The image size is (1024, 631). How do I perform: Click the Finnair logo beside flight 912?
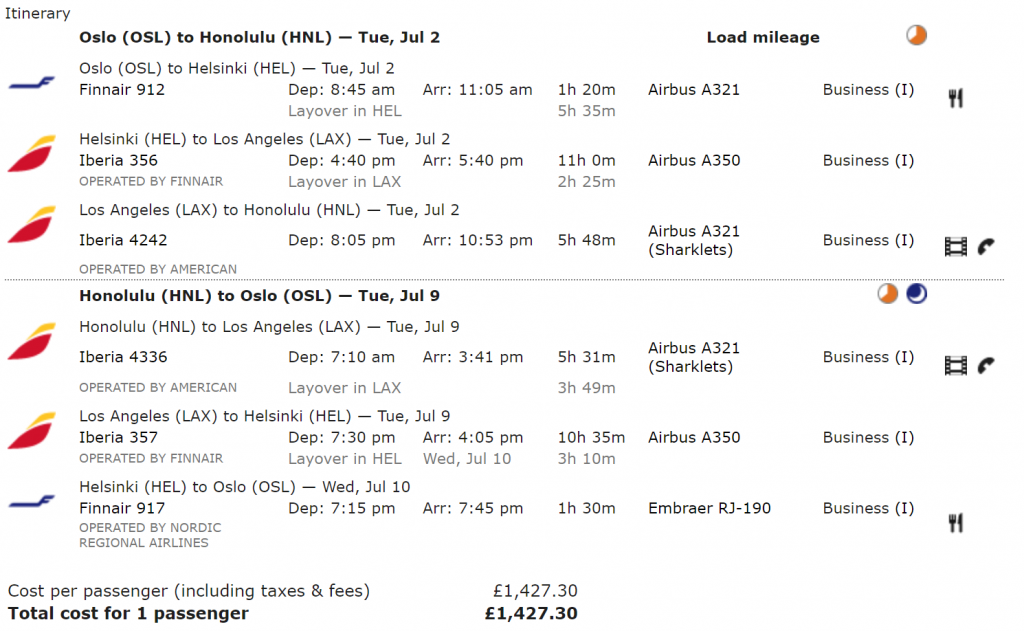(31, 83)
